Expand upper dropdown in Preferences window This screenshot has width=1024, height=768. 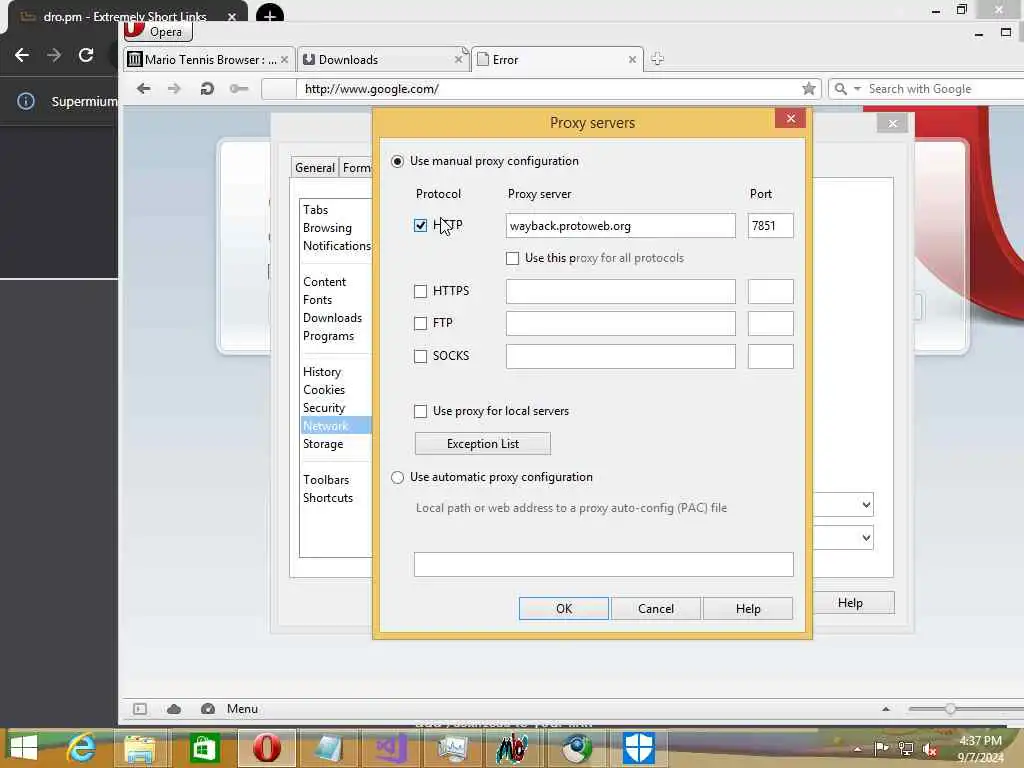click(x=866, y=504)
